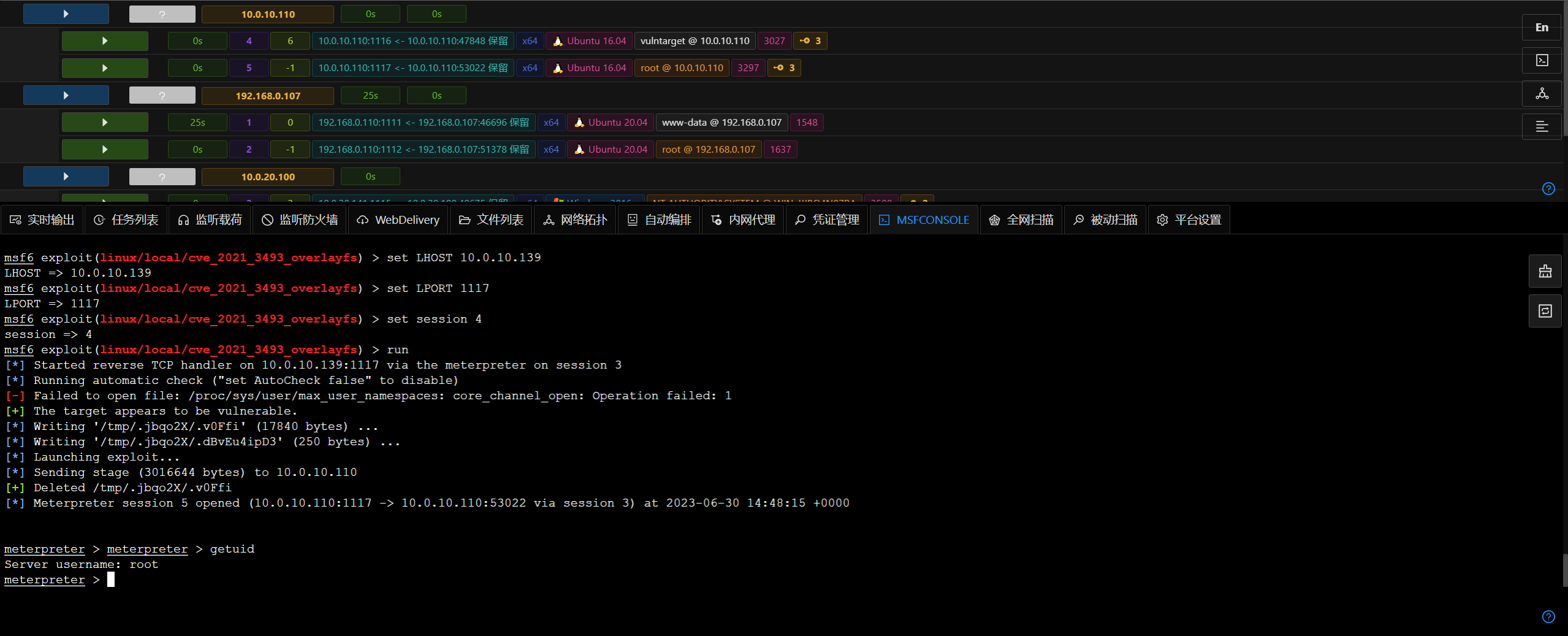The height and width of the screenshot is (636, 1568).
Task: Click the root @ 192.168.0.107 user tag
Action: click(x=709, y=150)
